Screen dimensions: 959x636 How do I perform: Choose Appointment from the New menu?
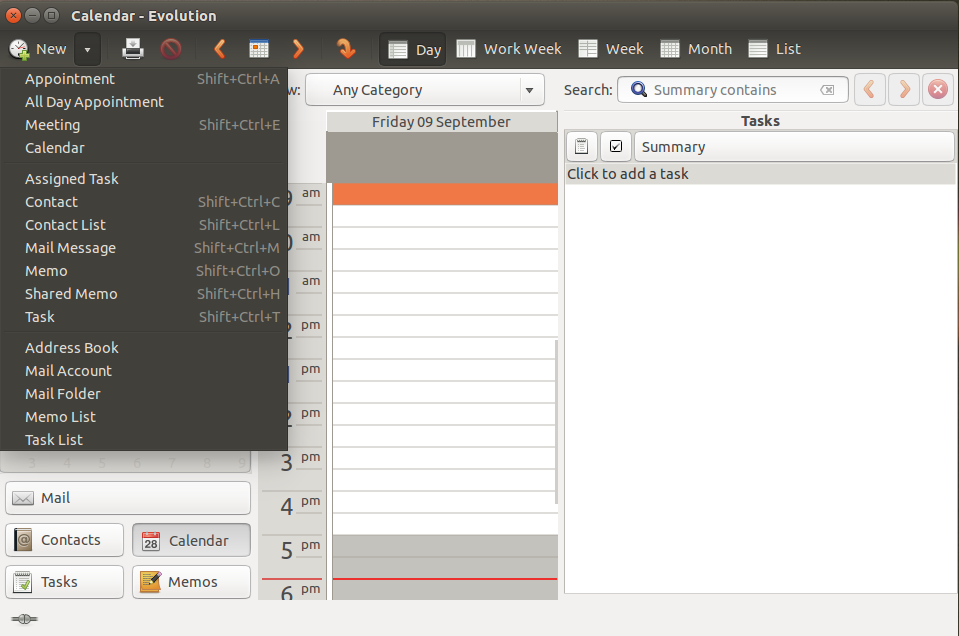(x=70, y=79)
